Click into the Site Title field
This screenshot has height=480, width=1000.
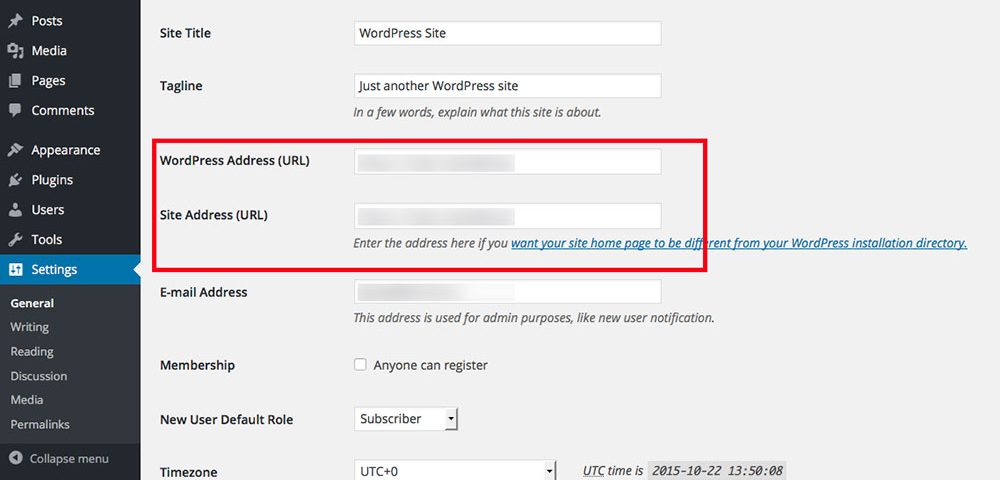508,33
